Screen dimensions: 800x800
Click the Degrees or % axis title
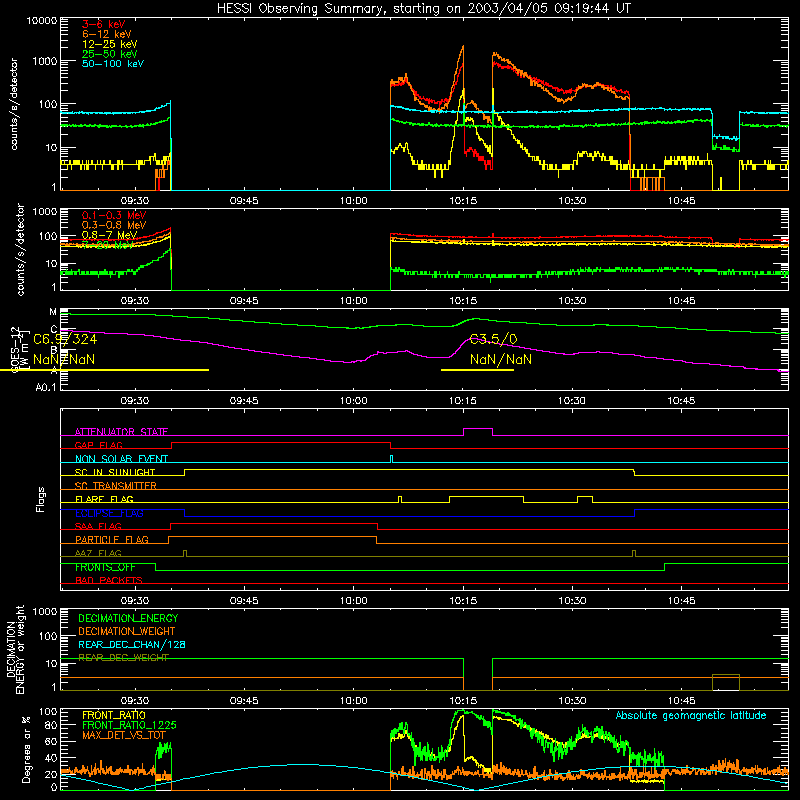click(26, 750)
